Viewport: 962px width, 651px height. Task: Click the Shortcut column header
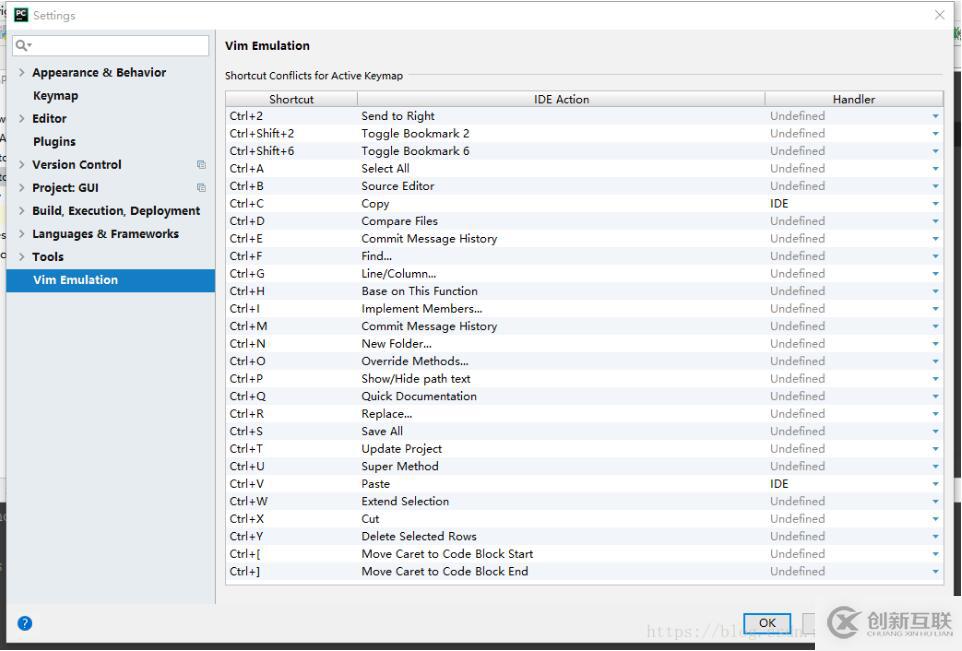291,99
